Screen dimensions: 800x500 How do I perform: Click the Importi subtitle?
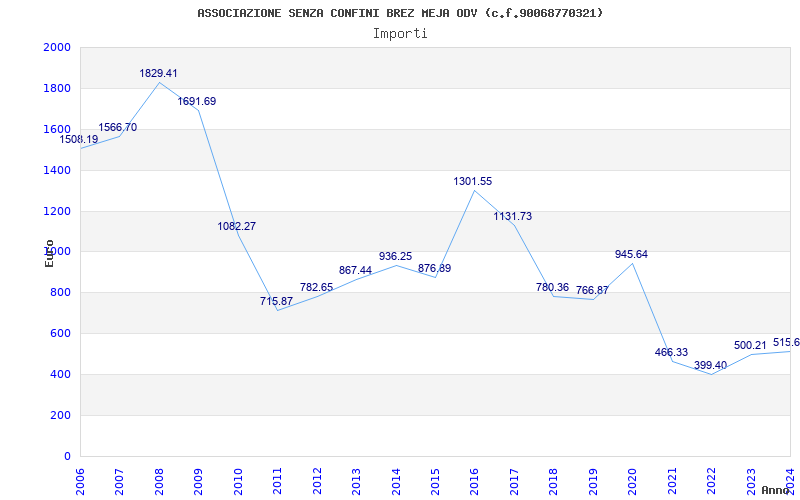coord(400,34)
